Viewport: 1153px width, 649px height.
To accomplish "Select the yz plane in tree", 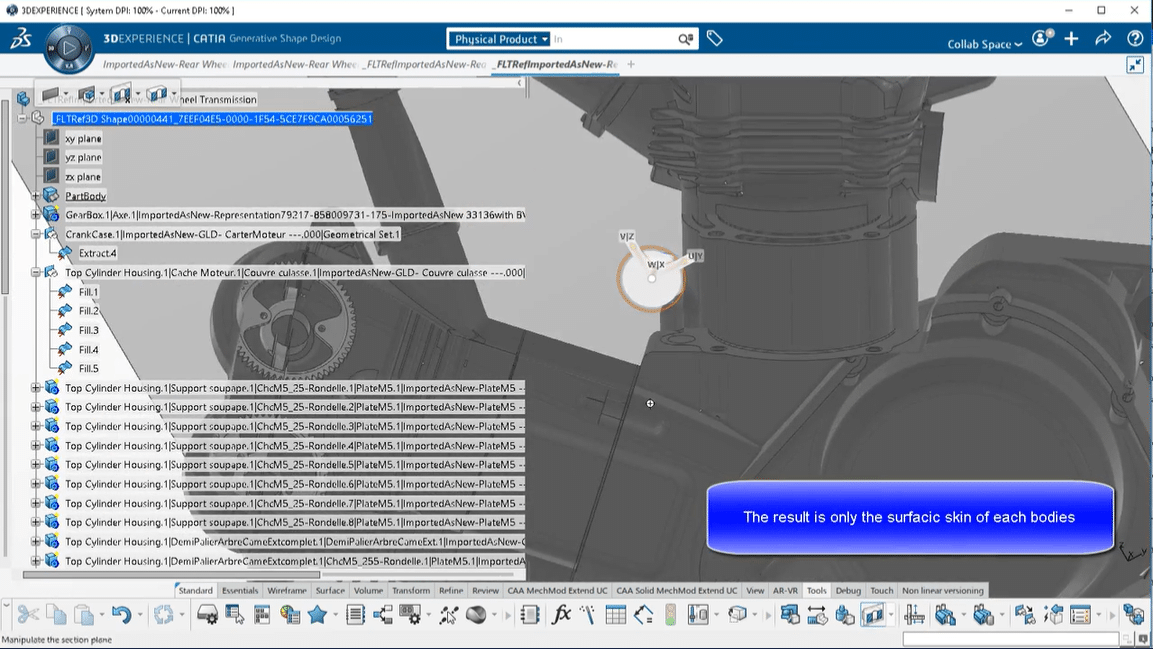I will [x=83, y=157].
